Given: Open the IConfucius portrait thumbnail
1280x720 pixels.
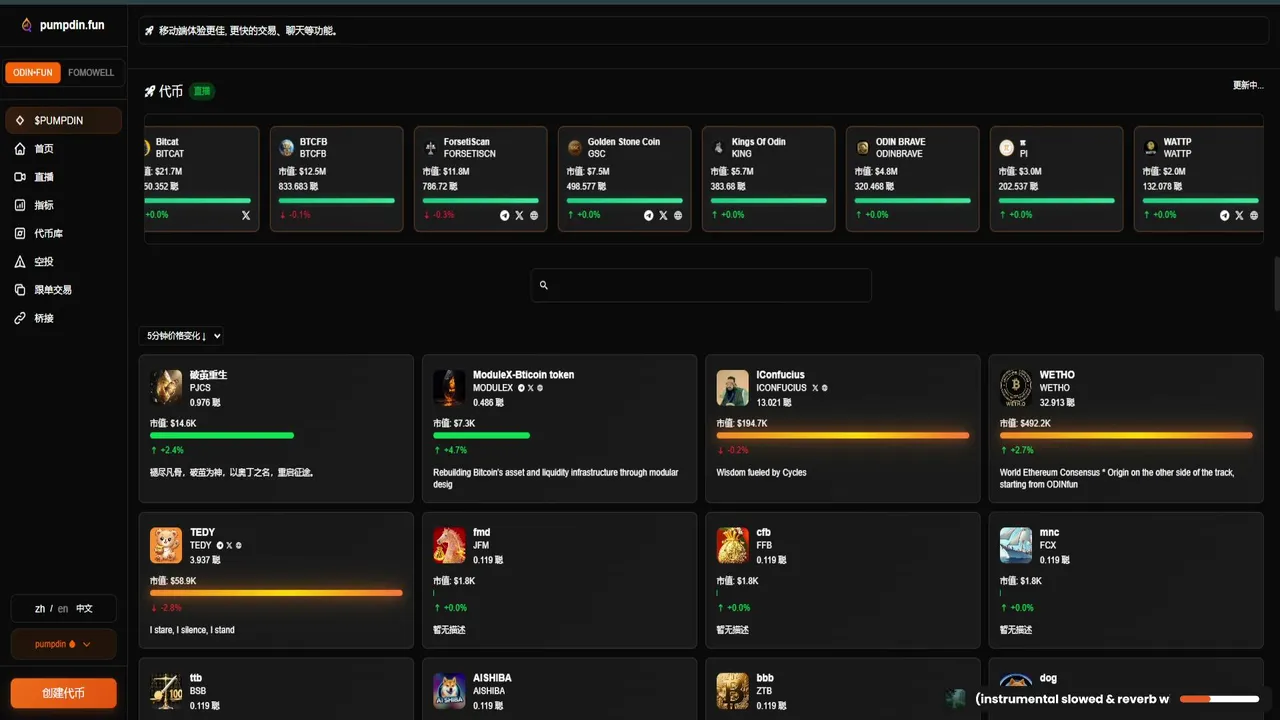Looking at the screenshot, I should (733, 387).
